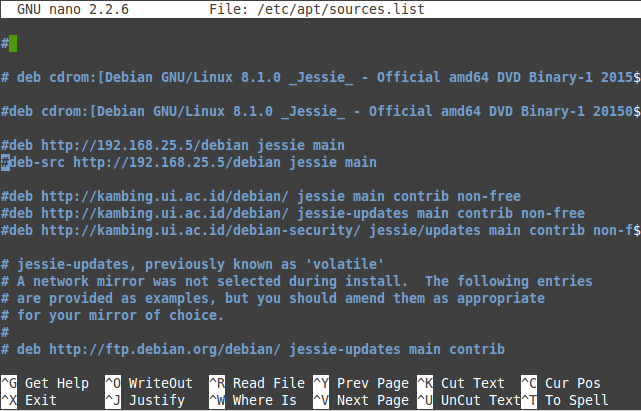Screen dimensions: 641x411
Task: Click the lone '#' line above ftp.debian.org
Action: 5,332
